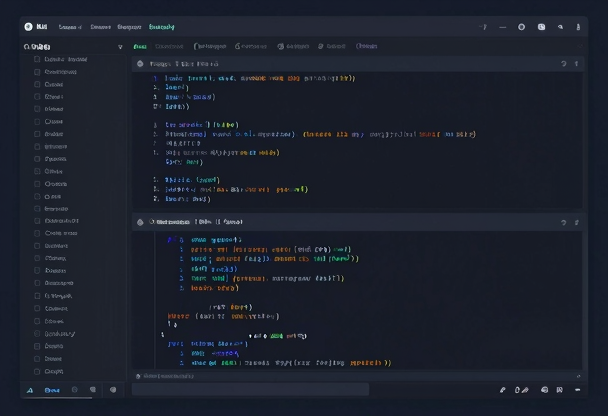Expand the dropdown chevron in the sidebar header

coord(121,46)
